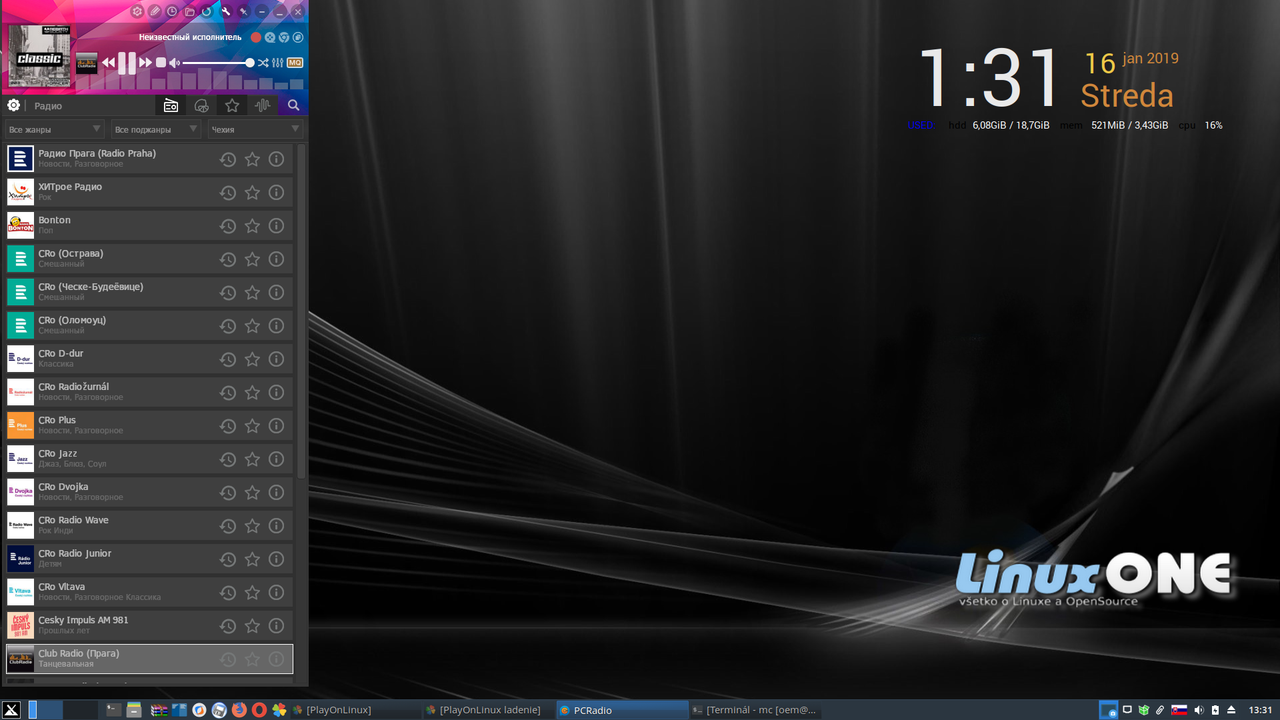Add ХИТрое Радио to favorites star
The height and width of the screenshot is (720, 1280).
pyautogui.click(x=252, y=192)
